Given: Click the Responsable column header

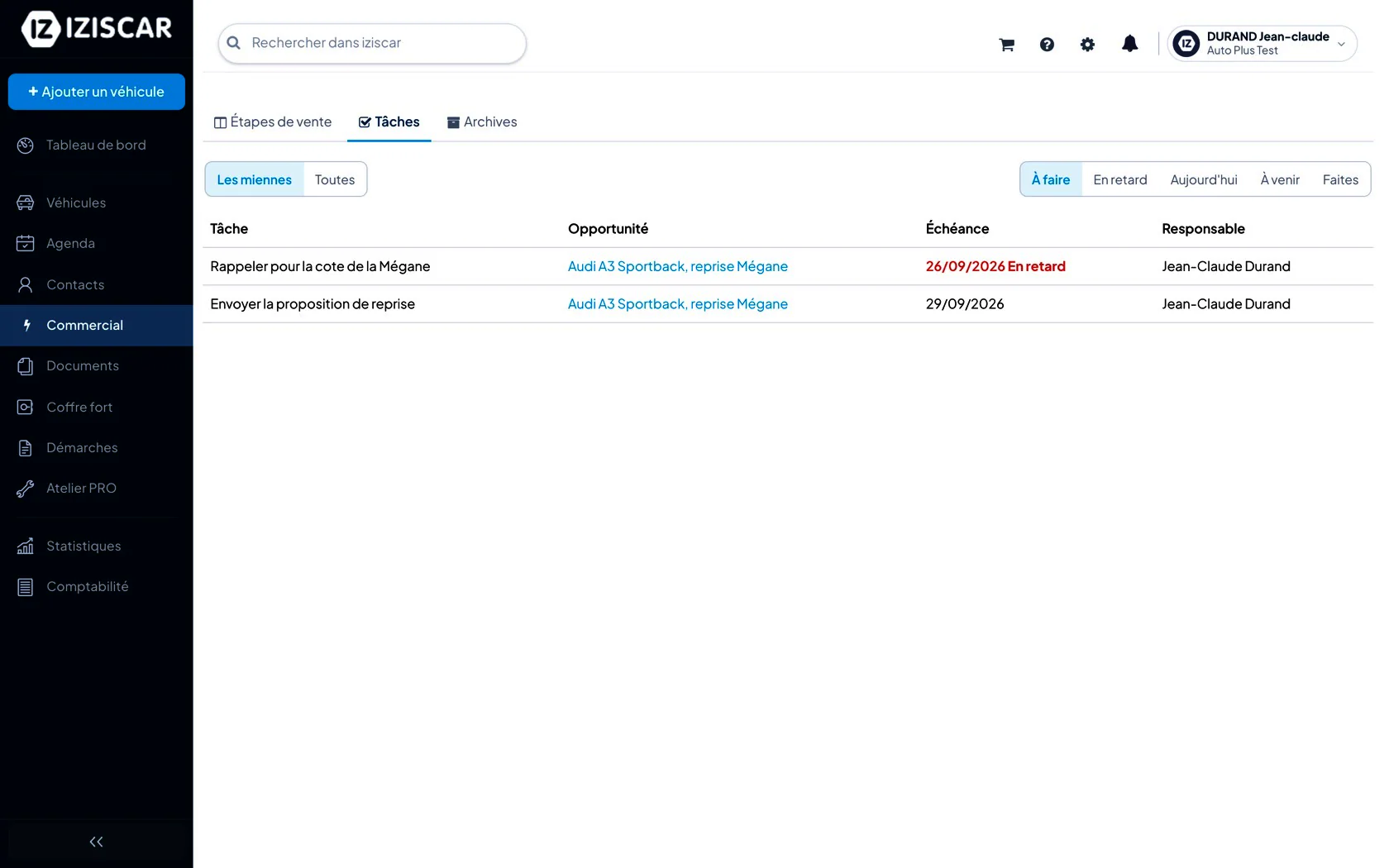Looking at the screenshot, I should [x=1203, y=229].
